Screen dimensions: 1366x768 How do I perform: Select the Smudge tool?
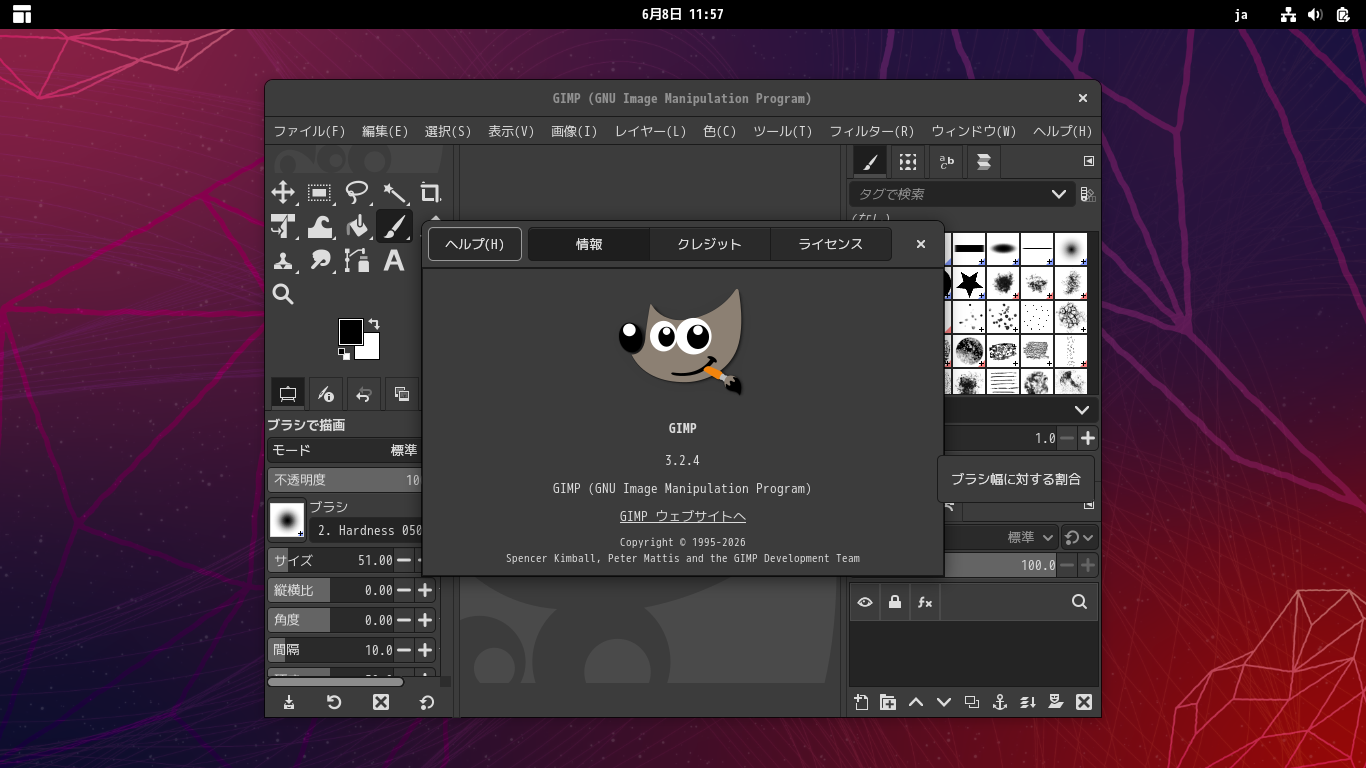tap(320, 261)
